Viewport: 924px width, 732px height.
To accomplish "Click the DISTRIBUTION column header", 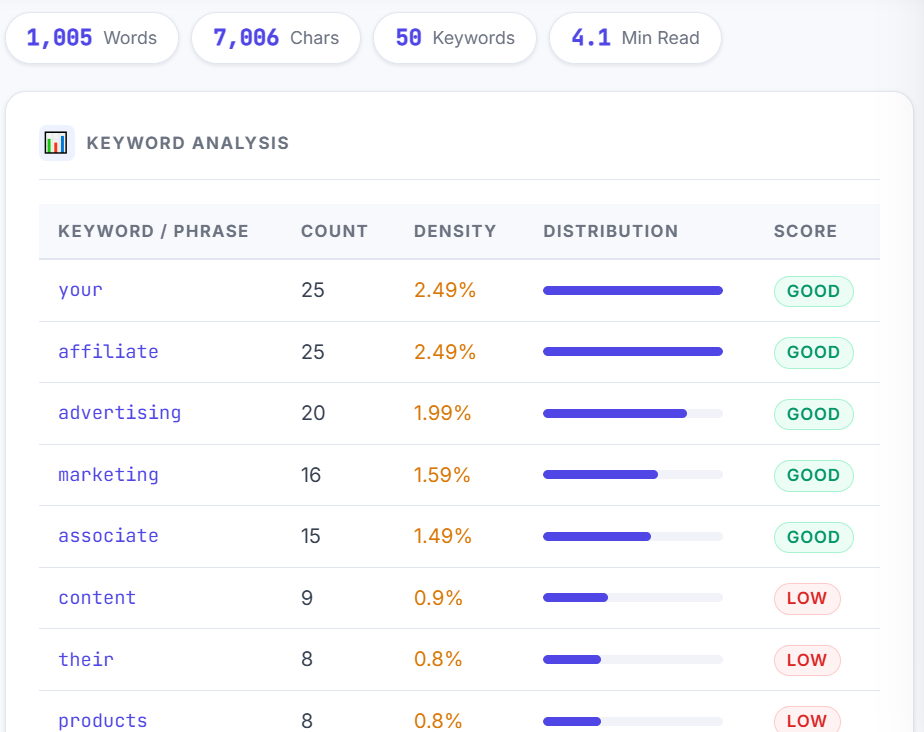I will pos(610,231).
